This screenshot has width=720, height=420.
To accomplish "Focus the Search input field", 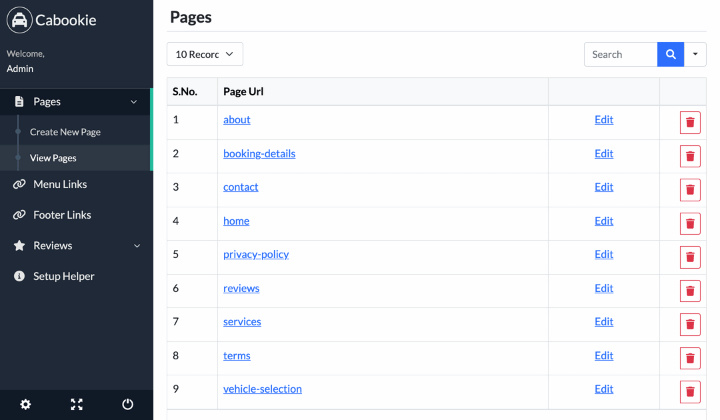I will click(x=621, y=54).
